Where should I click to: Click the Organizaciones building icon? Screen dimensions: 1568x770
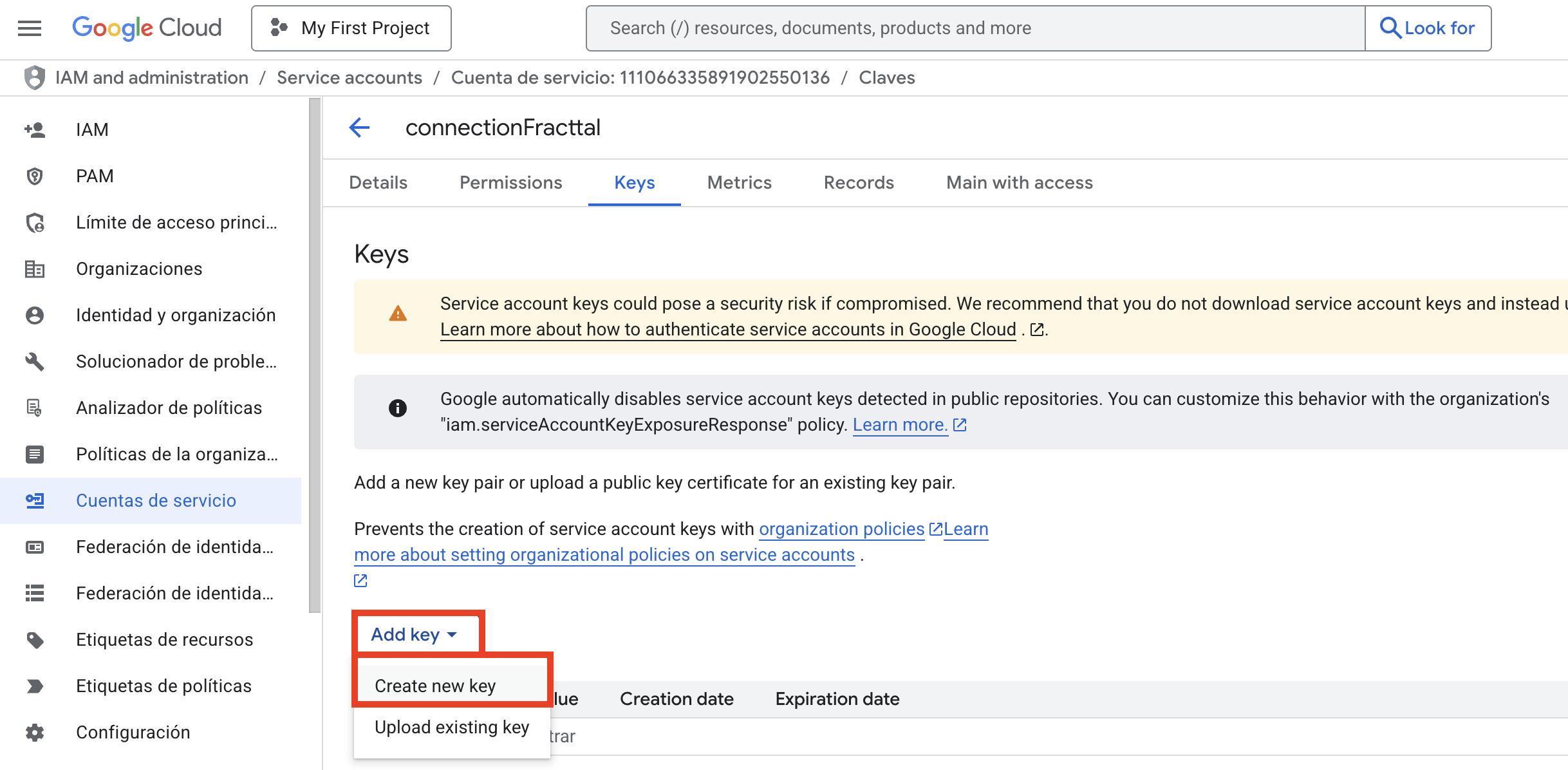[x=35, y=268]
